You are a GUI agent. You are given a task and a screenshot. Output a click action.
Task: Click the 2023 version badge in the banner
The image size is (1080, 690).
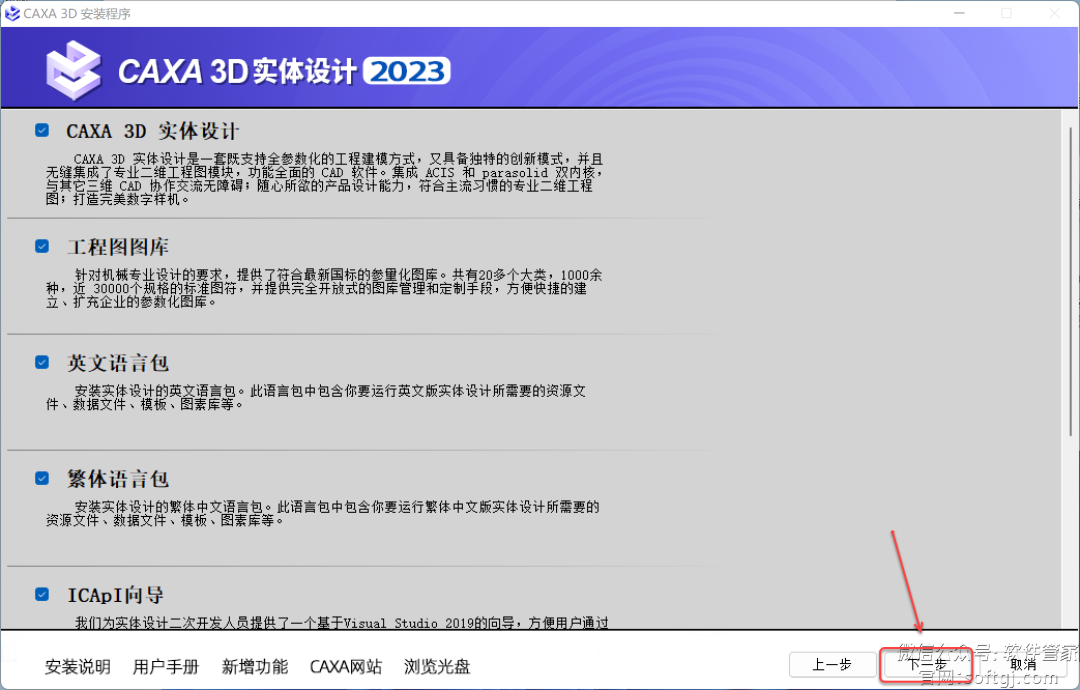(x=406, y=72)
